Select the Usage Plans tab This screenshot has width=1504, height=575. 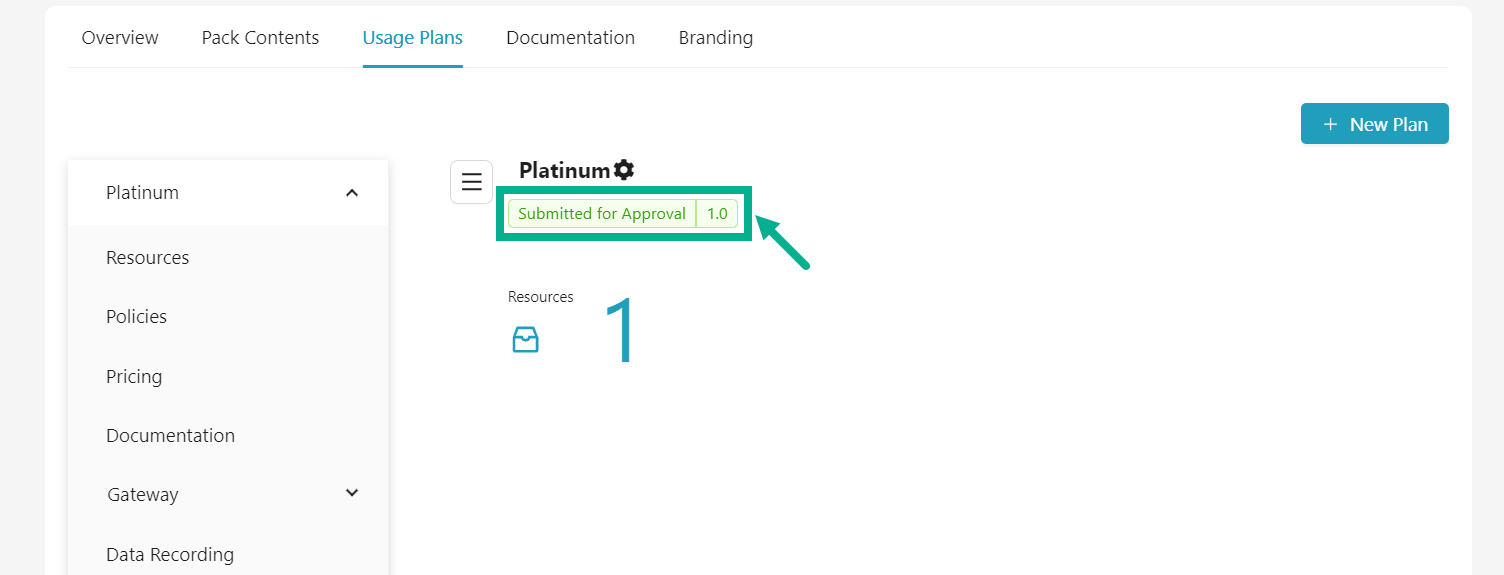coord(412,38)
